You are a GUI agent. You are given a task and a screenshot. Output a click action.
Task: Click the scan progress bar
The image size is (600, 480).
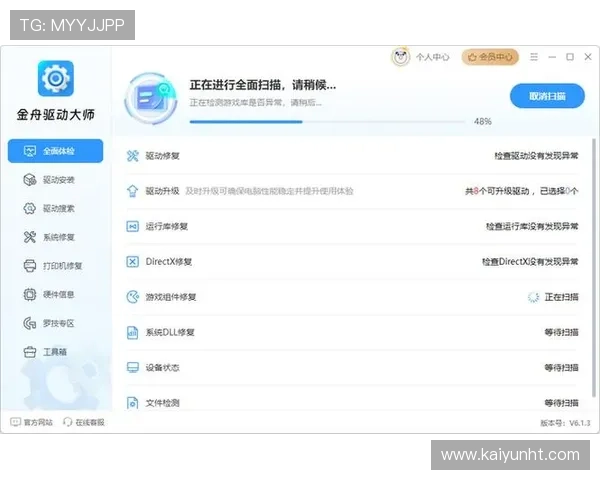(327, 122)
